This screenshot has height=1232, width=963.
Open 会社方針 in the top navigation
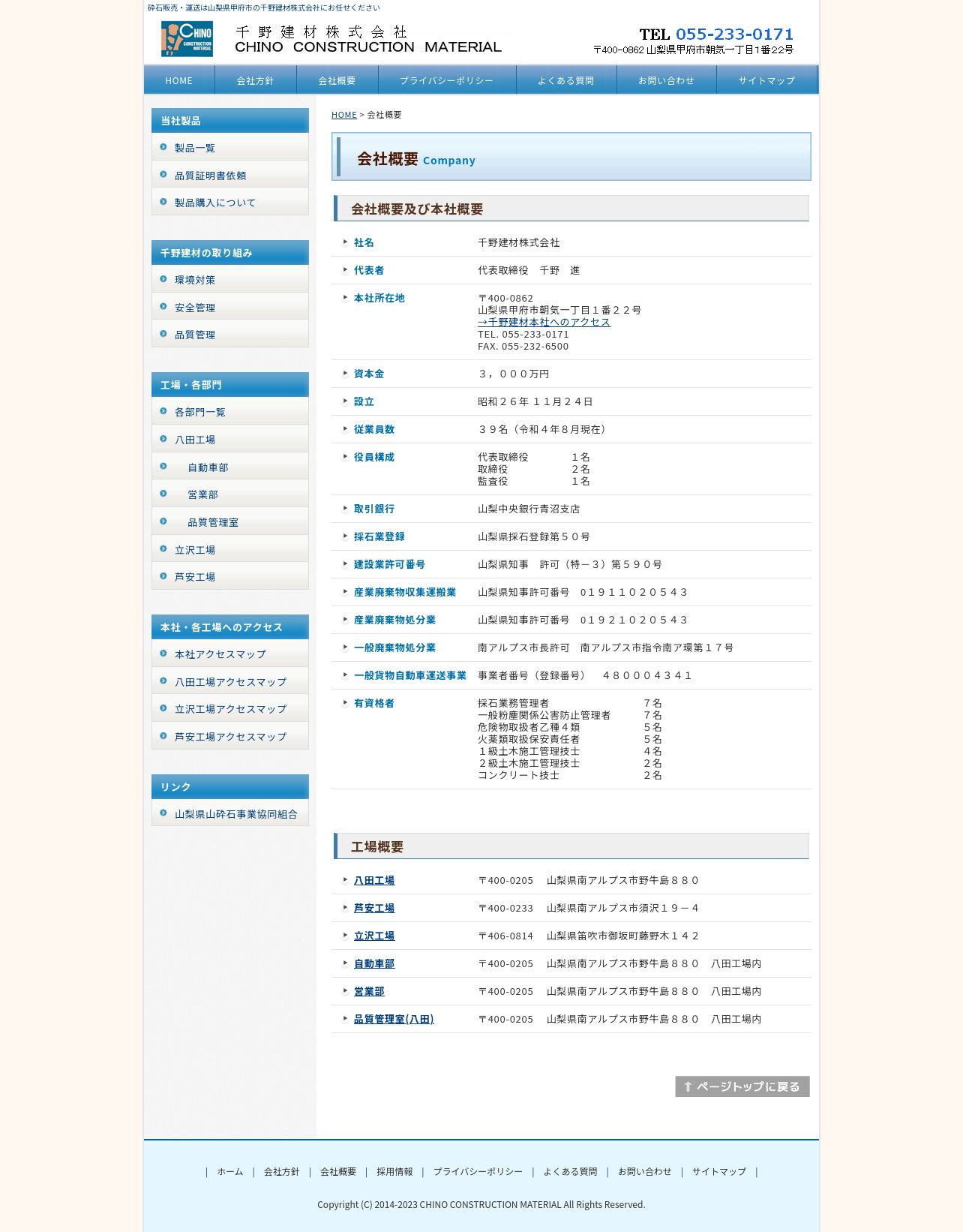256,80
